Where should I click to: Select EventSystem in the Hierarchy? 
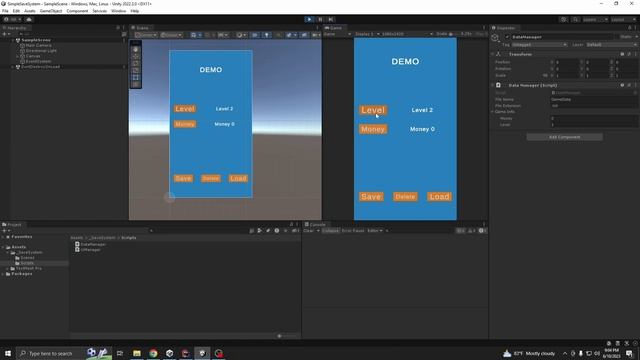click(38, 61)
